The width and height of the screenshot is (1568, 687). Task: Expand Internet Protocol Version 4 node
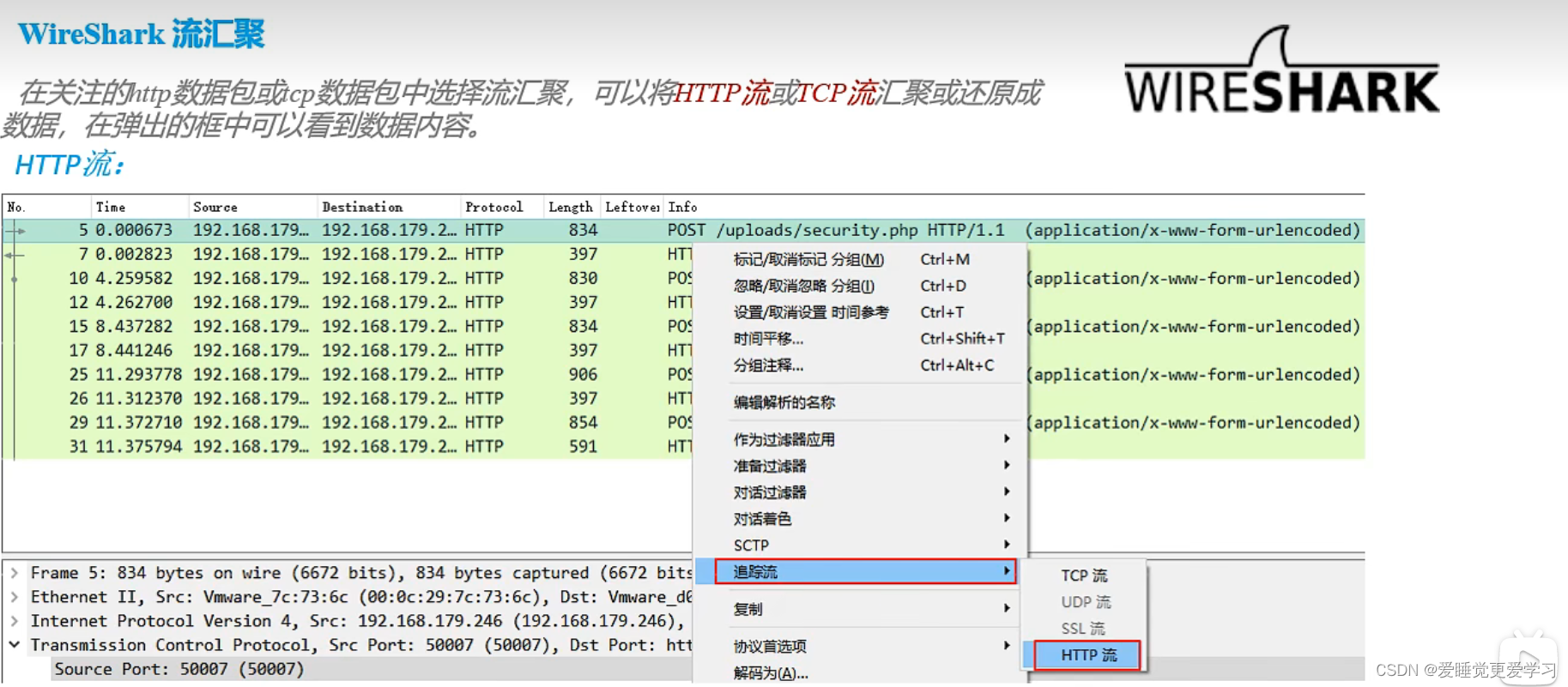15,621
